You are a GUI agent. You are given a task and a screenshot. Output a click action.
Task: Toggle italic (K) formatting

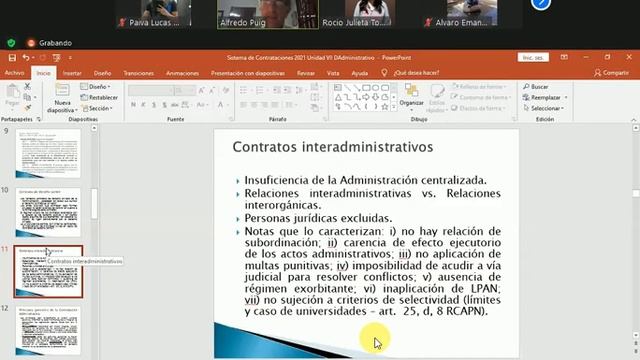pos(143,105)
